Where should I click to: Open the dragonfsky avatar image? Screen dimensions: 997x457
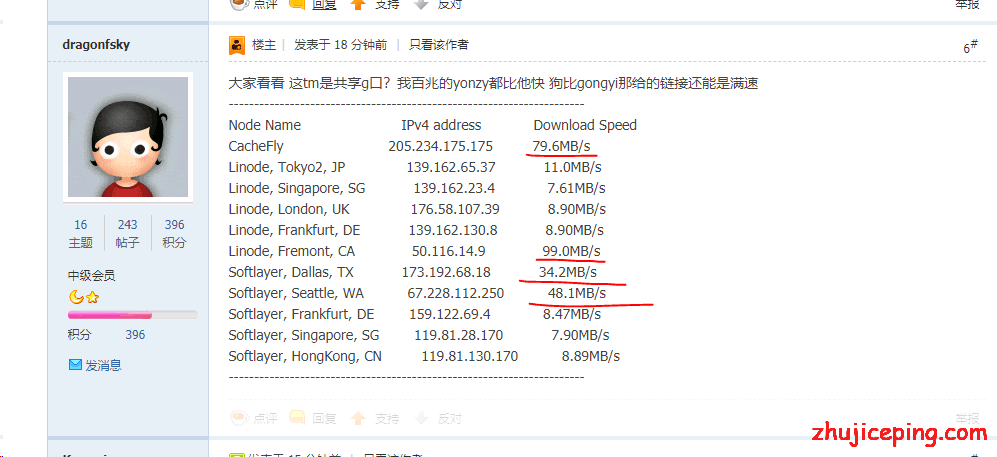pos(128,137)
